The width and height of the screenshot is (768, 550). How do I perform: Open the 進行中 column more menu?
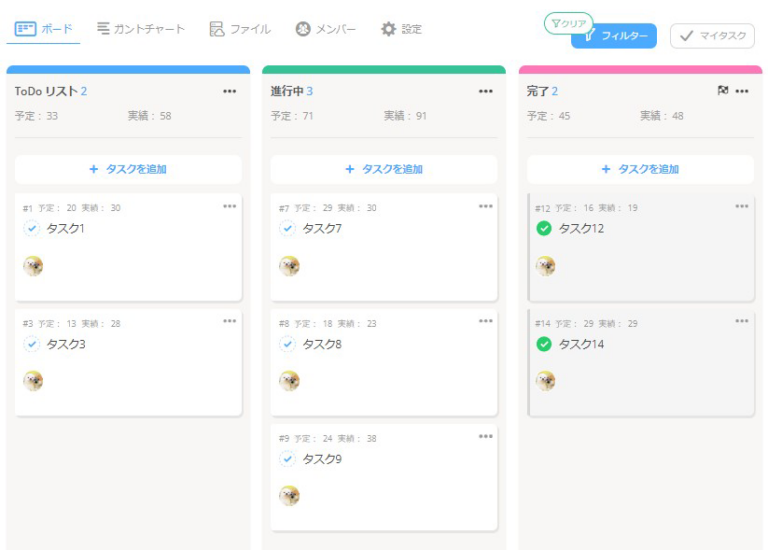(486, 91)
